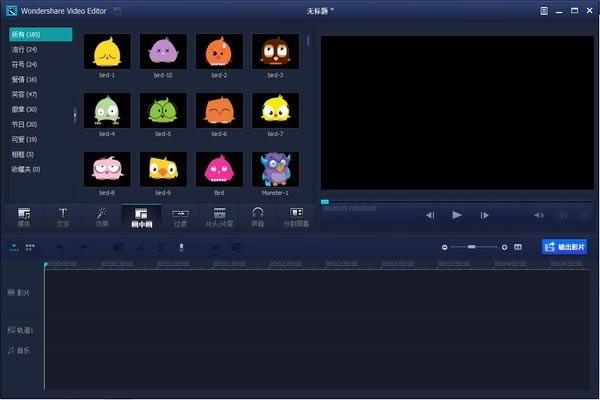
Task: Enter full screen preview mode
Action: pos(584,216)
